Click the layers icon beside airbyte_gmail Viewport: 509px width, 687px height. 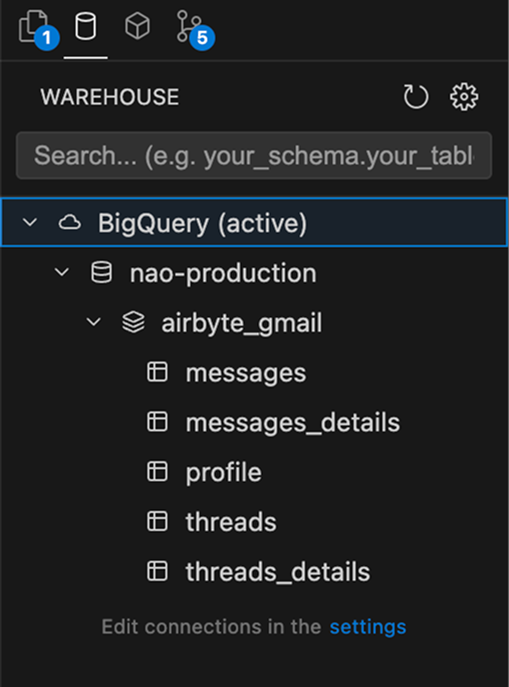coord(133,322)
